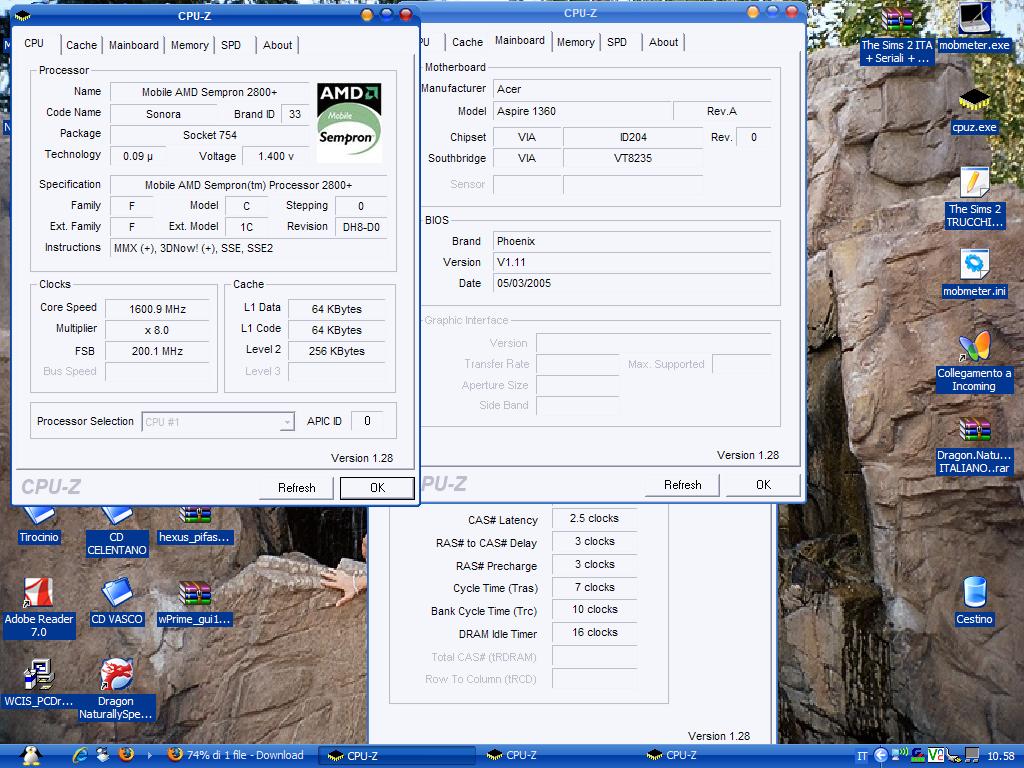The image size is (1024, 768).
Task: Click the Instructions field MMX, 3DNow!, SSE
Action: pos(249,248)
